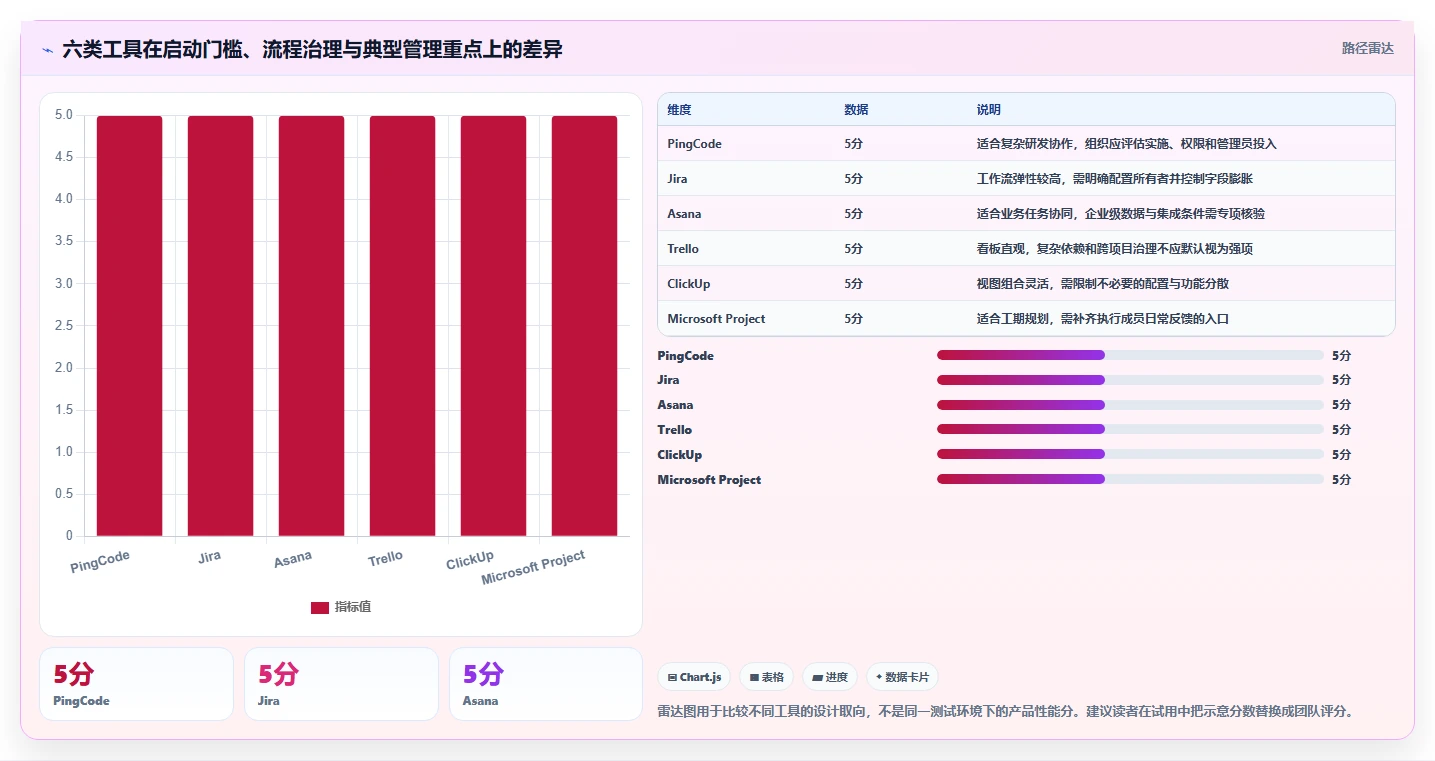Click the 5分 score in the ClickUp table row
Image resolution: width=1435 pixels, height=761 pixels.
click(853, 284)
